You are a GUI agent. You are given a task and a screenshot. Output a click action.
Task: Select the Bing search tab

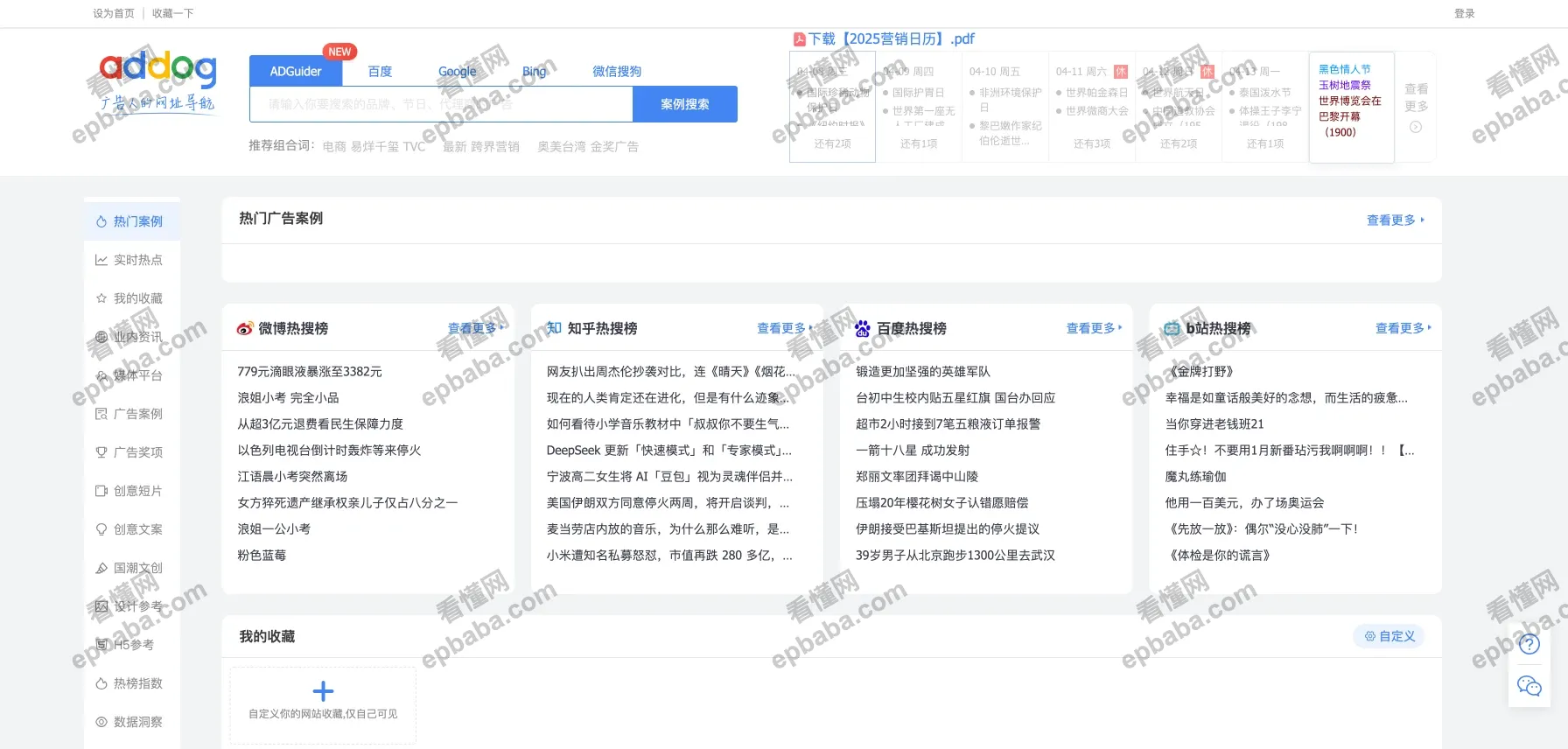(x=534, y=71)
